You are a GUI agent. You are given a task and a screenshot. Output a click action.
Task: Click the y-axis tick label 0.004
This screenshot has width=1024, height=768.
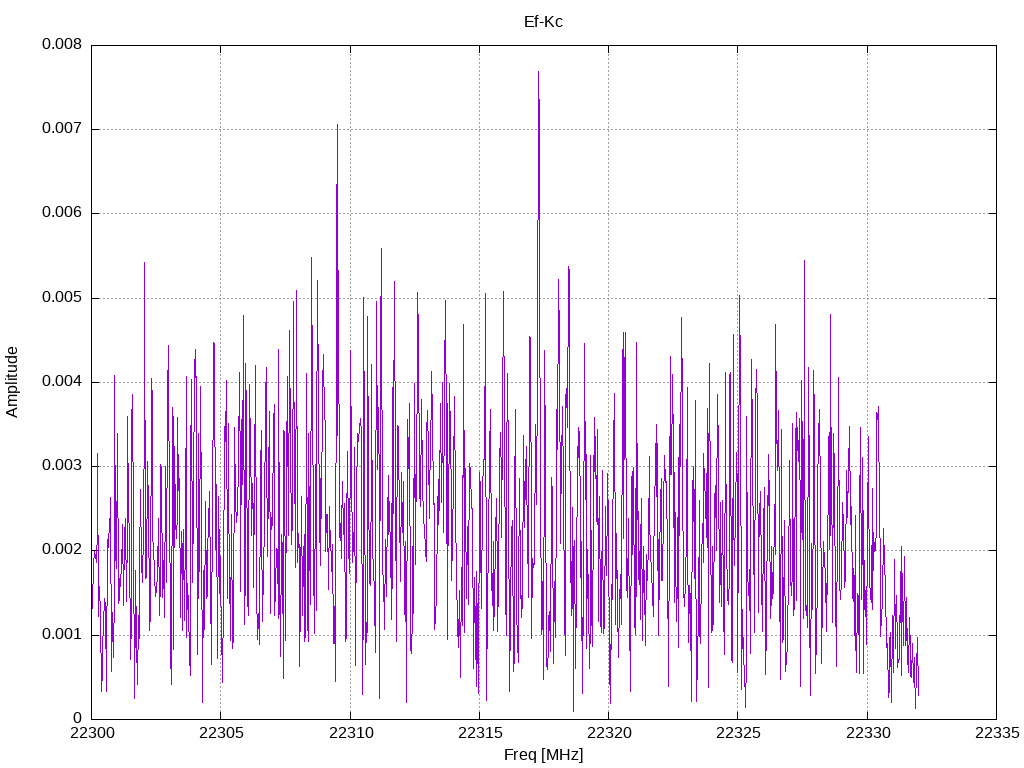point(62,381)
